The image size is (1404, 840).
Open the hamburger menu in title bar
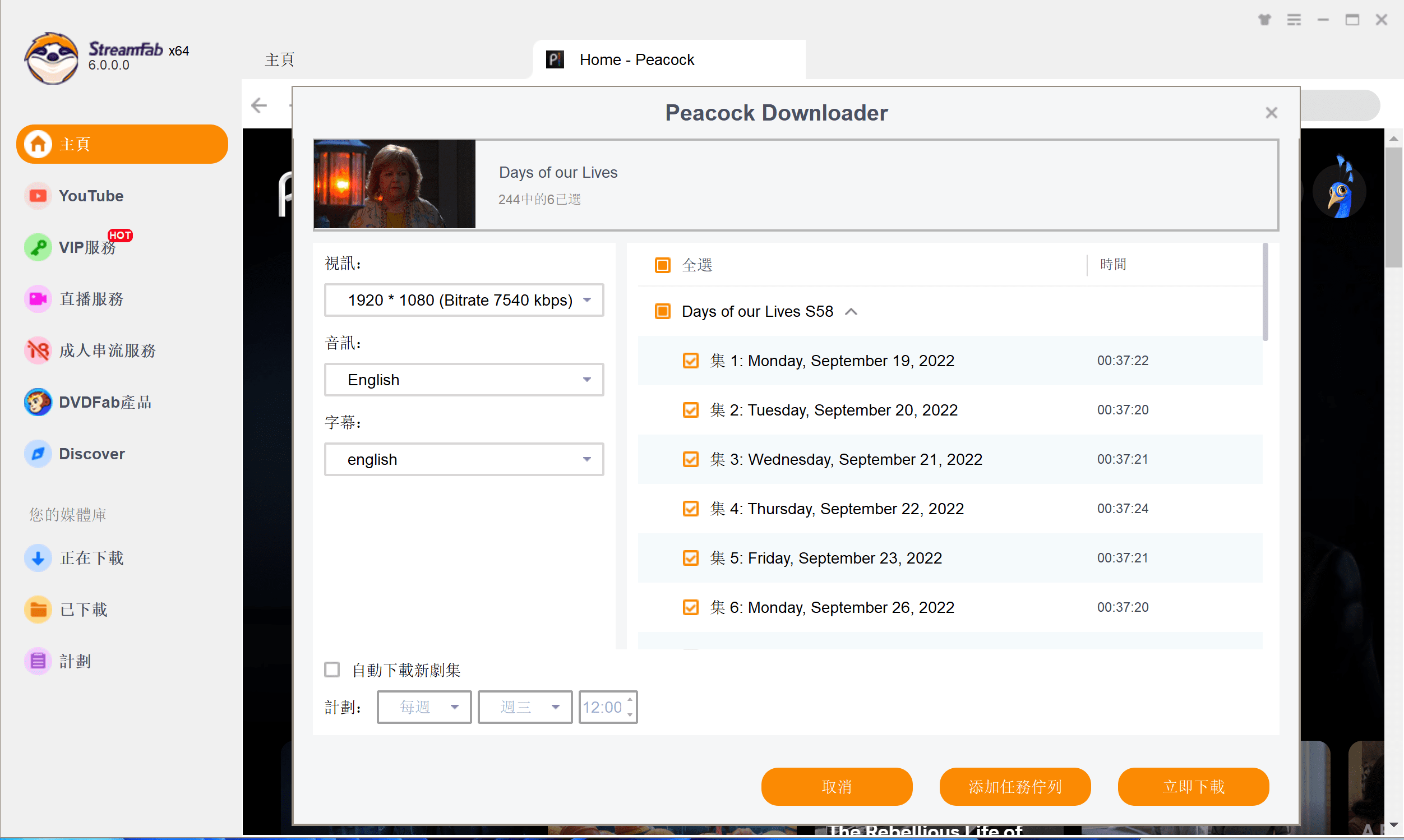tap(1294, 20)
